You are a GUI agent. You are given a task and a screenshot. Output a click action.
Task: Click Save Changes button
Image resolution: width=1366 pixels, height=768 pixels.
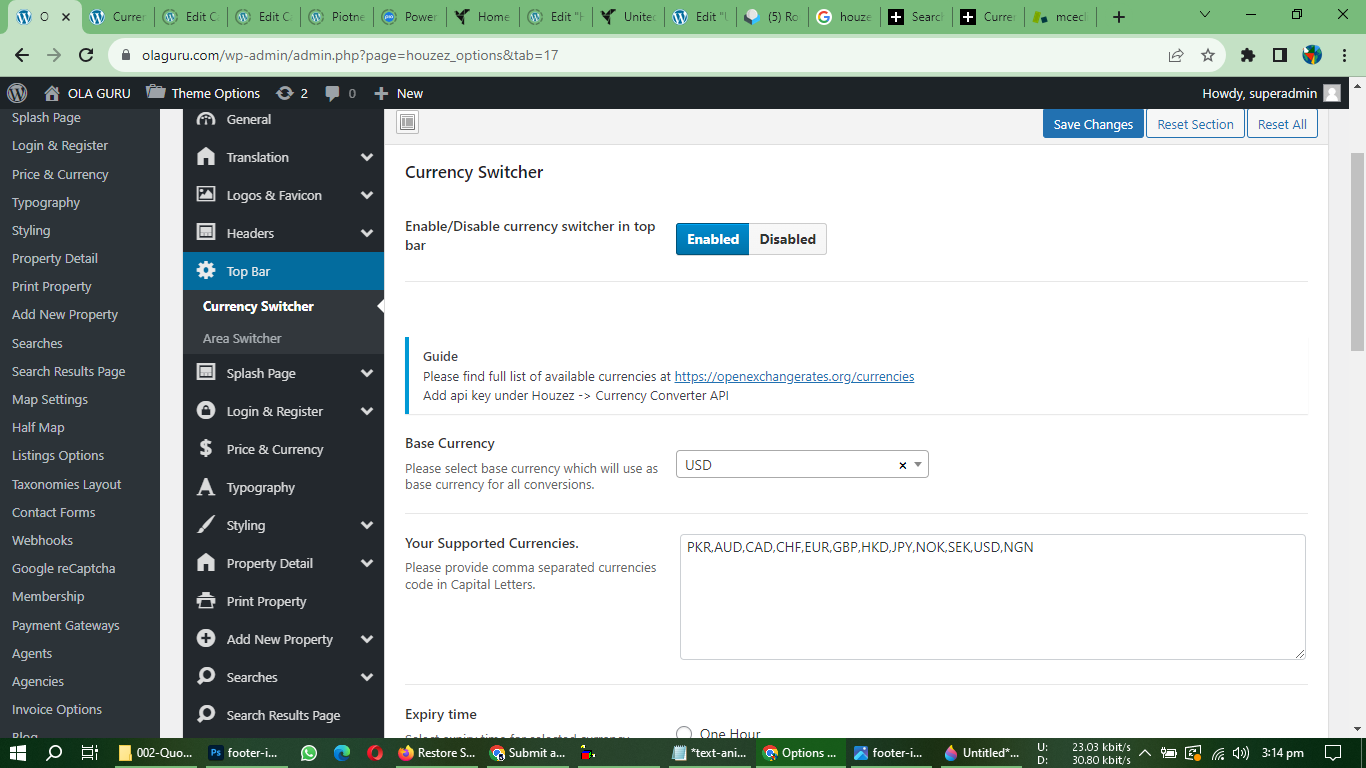click(1093, 124)
